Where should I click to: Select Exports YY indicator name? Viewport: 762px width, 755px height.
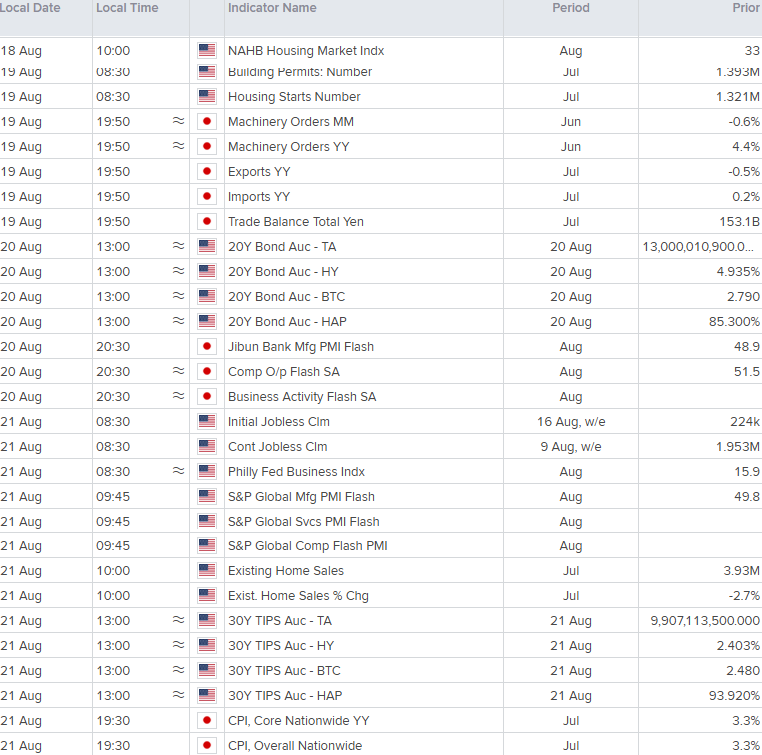(x=259, y=172)
